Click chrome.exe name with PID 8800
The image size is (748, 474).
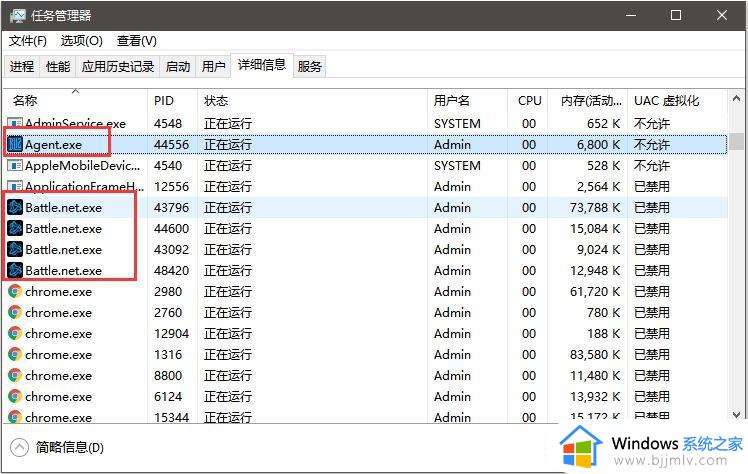tap(58, 376)
